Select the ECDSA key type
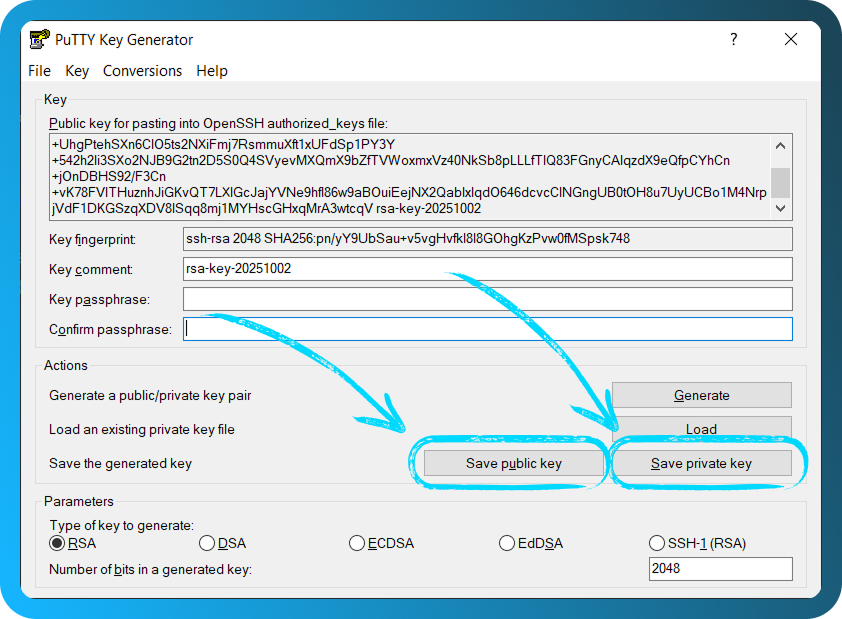The width and height of the screenshot is (842, 619). point(357,543)
